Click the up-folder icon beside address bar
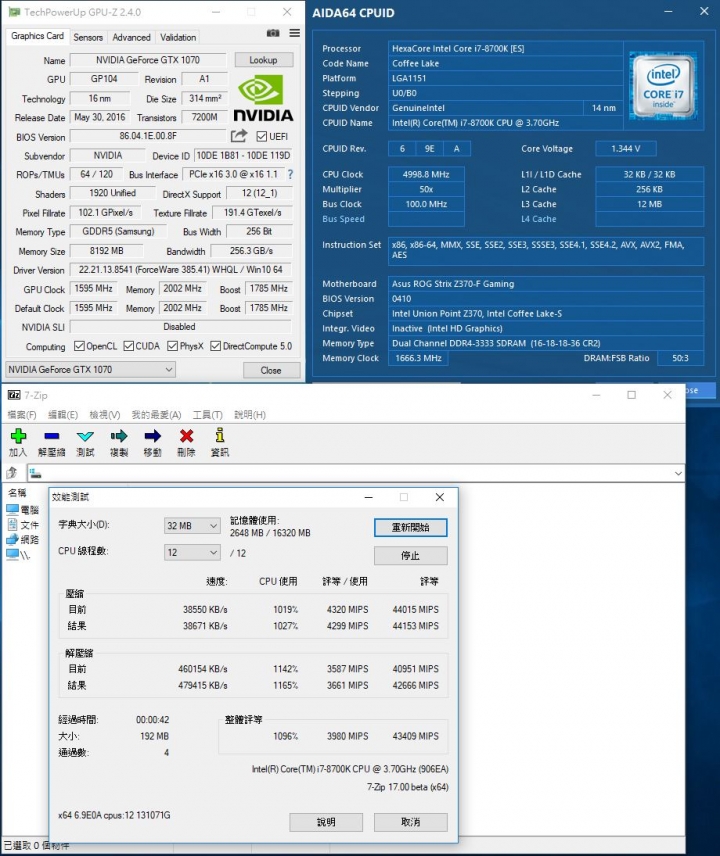This screenshot has height=856, width=720. click(13, 473)
